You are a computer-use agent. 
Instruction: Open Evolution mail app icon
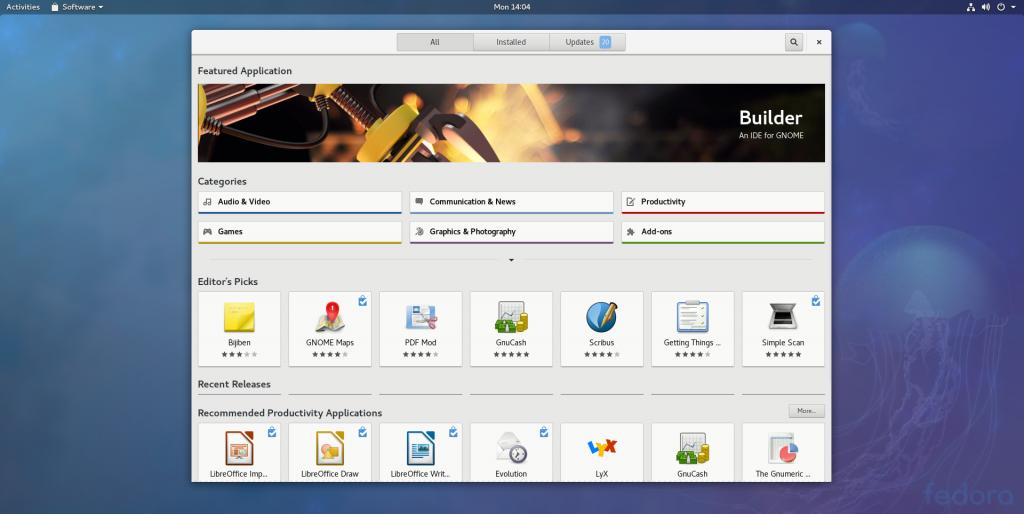(511, 448)
